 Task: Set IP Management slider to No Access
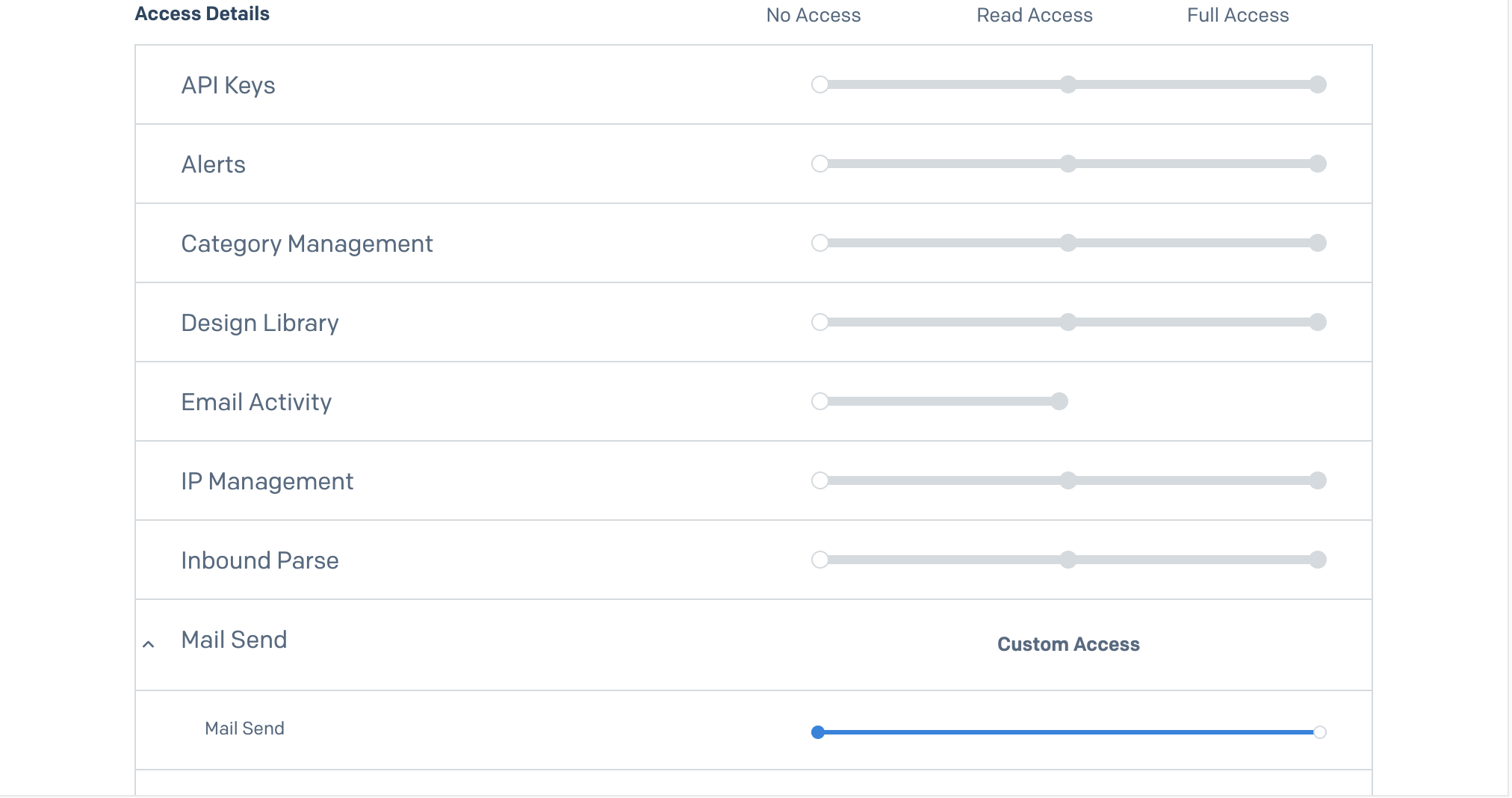(820, 481)
